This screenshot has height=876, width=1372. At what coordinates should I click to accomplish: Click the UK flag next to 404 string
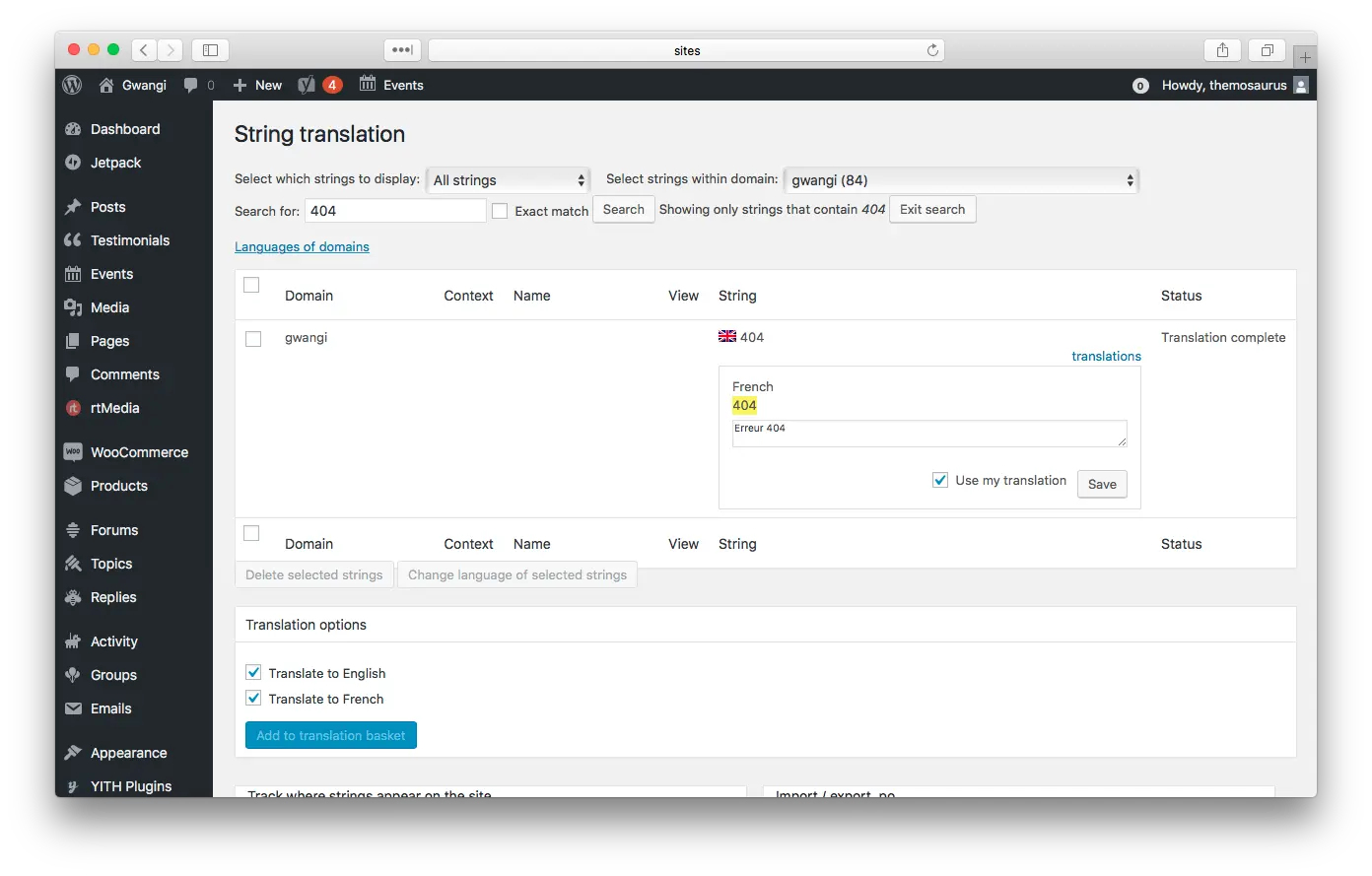pyautogui.click(x=727, y=336)
